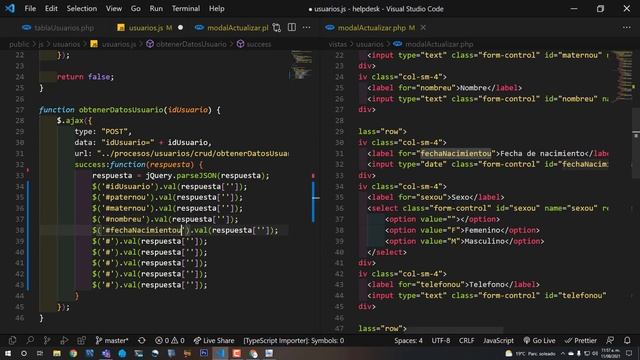This screenshot has height=360, width=640.
Task: Click 'return false;' in usuarios.js
Action: (x=86, y=77)
